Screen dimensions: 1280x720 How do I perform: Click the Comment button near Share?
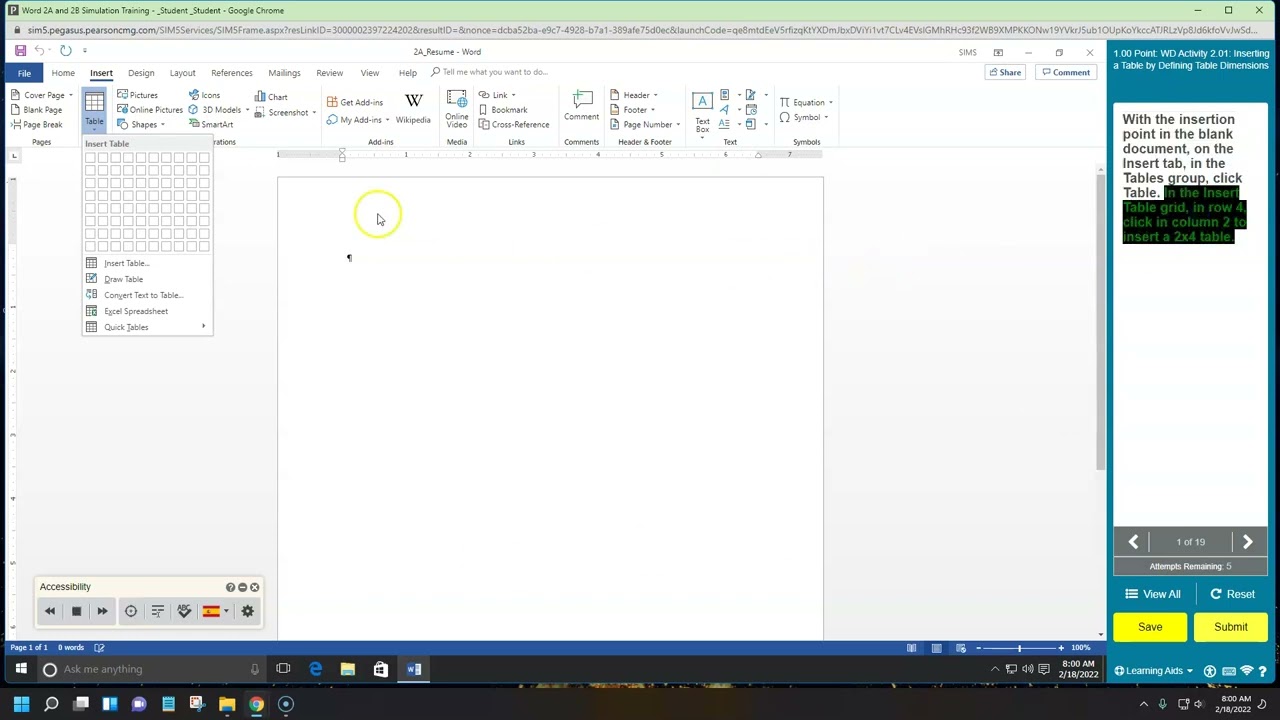click(1065, 72)
